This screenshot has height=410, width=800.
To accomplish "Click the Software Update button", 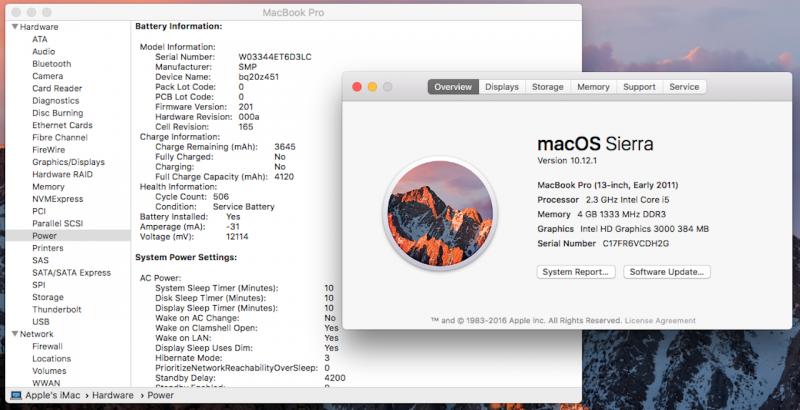I will point(667,272).
